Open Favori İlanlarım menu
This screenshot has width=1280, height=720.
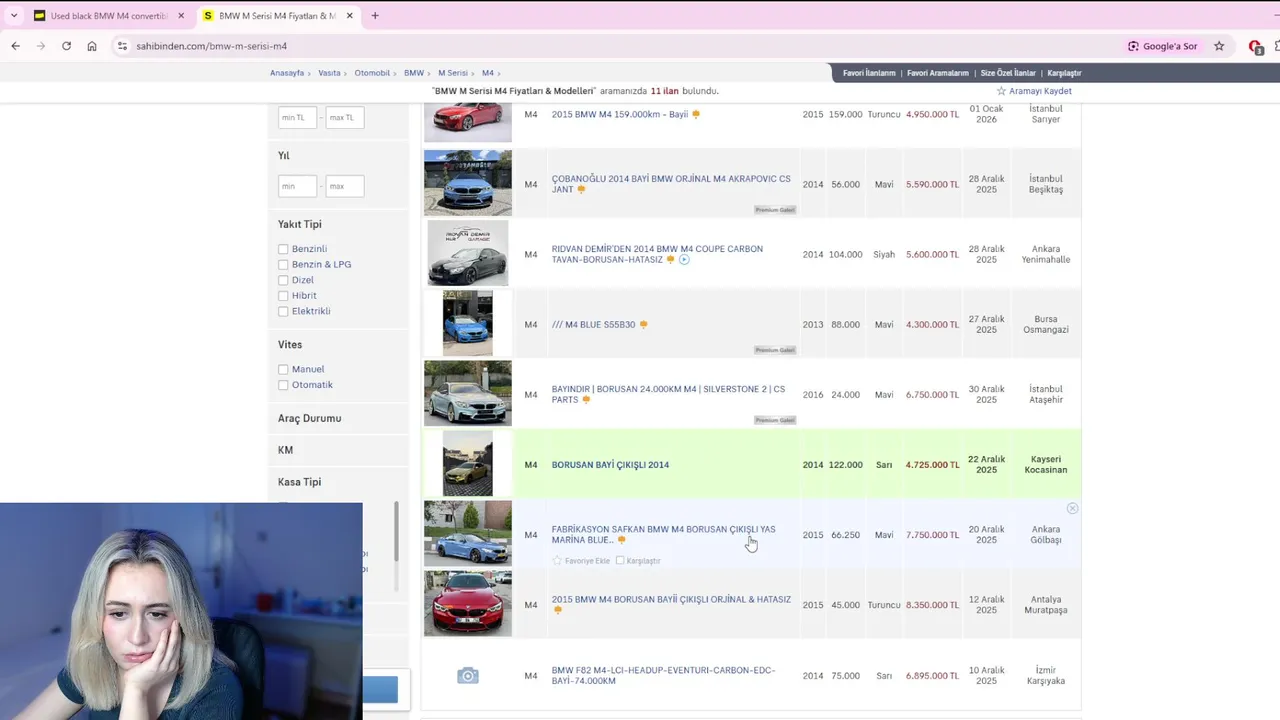point(869,73)
